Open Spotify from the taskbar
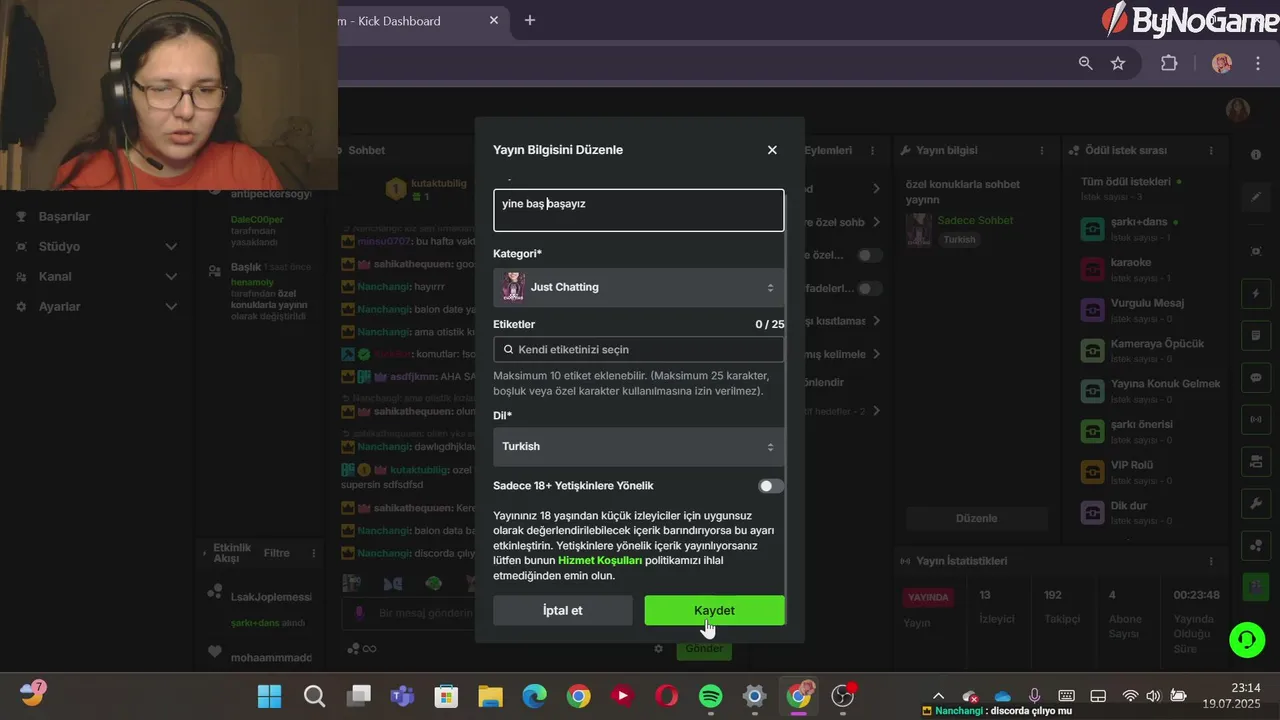The width and height of the screenshot is (1280, 720). [710, 696]
